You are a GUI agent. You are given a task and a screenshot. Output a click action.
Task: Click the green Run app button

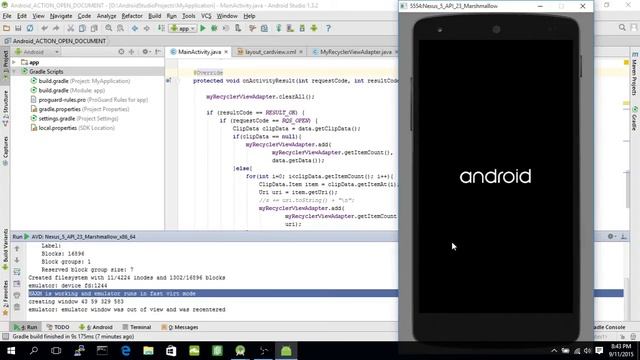pos(203,28)
